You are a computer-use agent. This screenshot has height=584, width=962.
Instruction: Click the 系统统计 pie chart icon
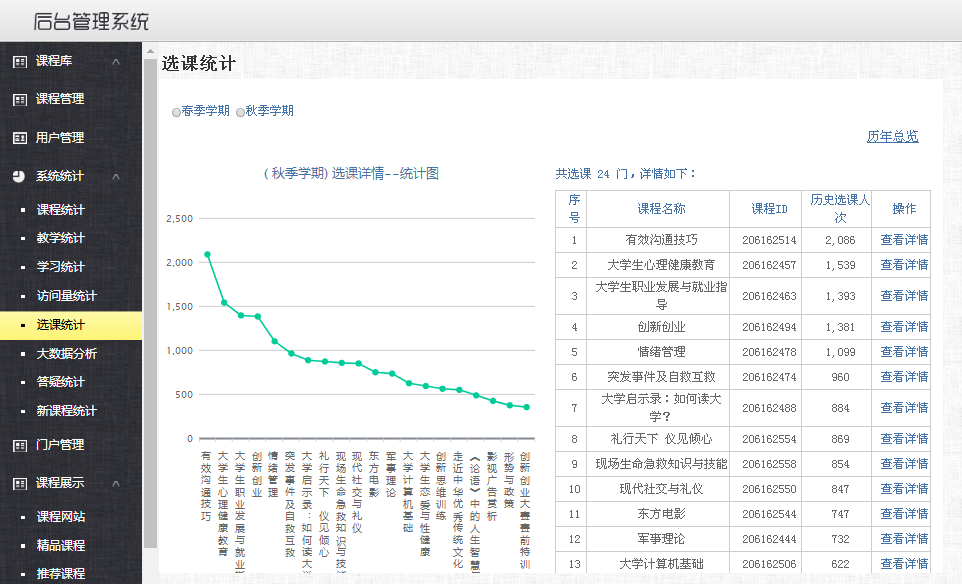tap(19, 177)
